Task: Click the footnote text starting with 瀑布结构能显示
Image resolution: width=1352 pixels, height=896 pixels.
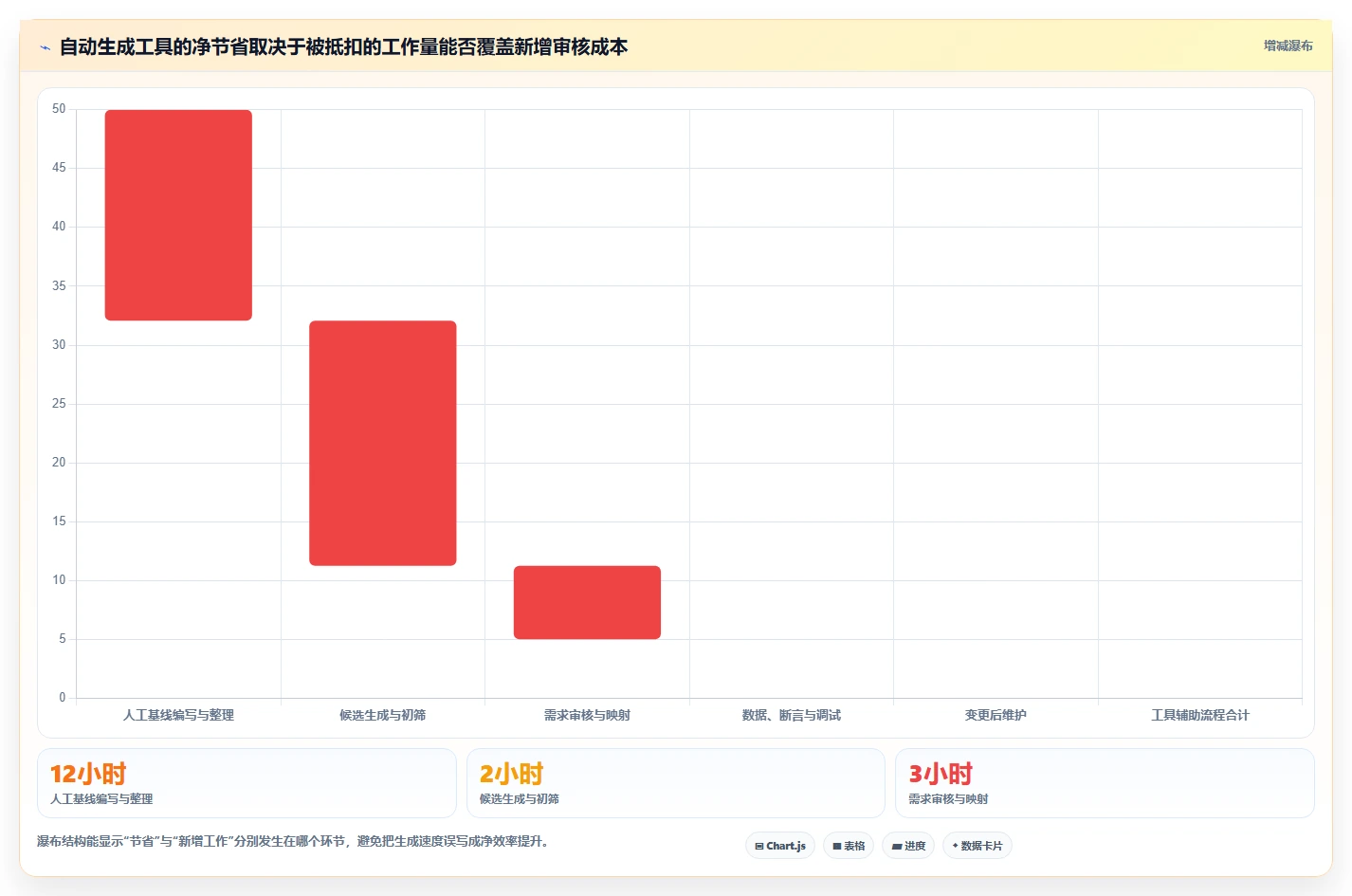Action: tap(292, 841)
